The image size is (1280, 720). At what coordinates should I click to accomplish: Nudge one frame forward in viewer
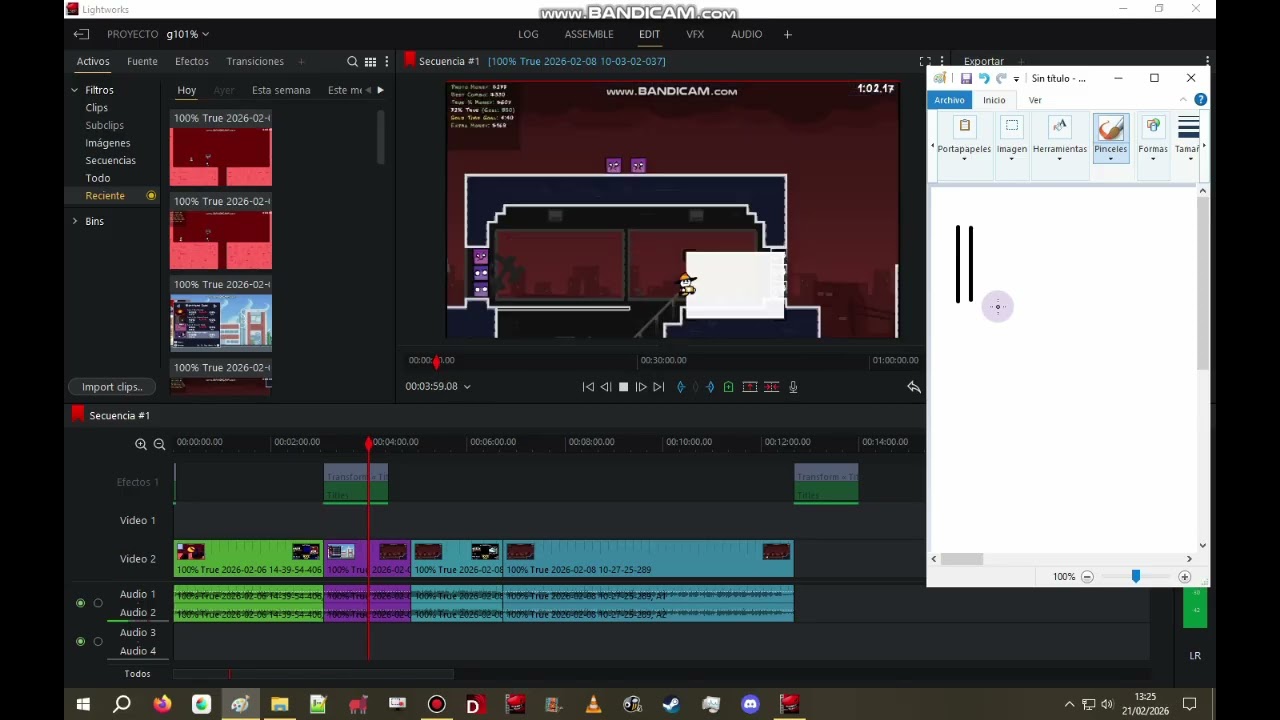(x=641, y=387)
